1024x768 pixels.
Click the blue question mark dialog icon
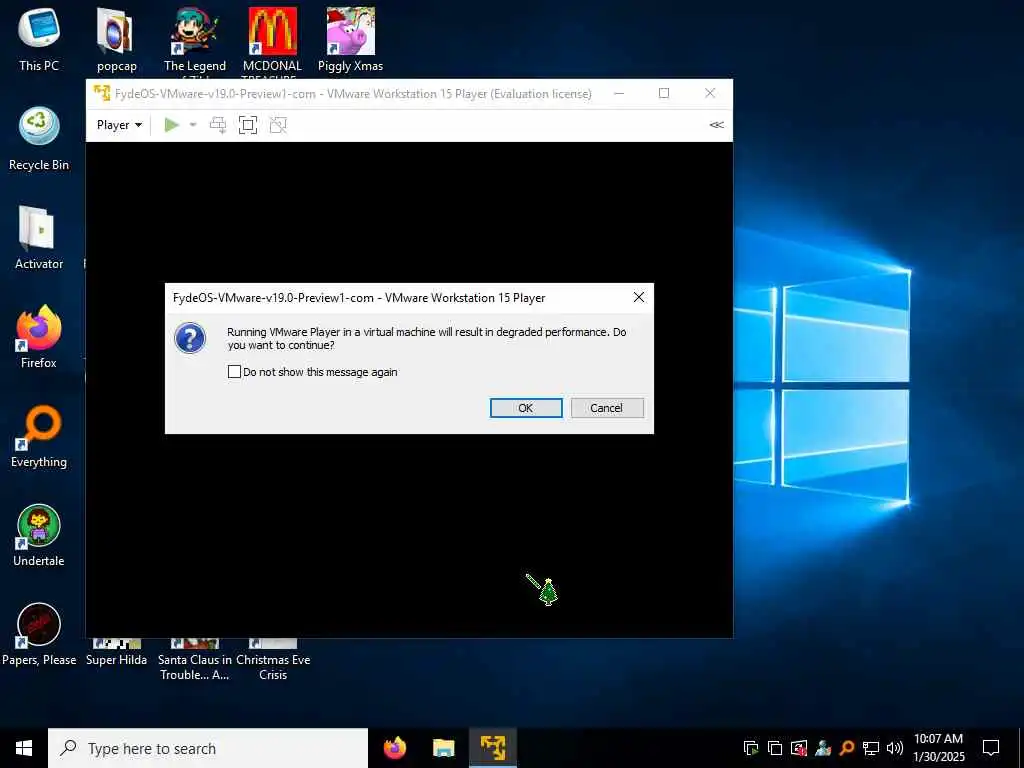click(190, 338)
